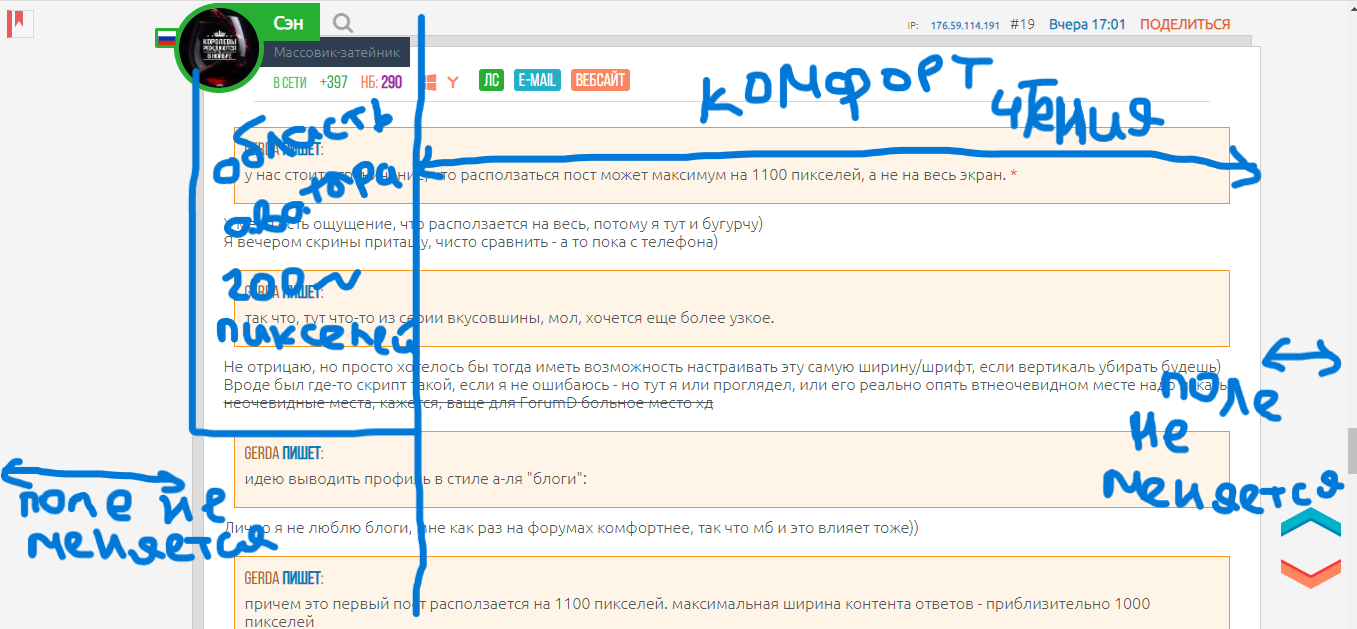Click the В СЕТИ online status
The width and height of the screenshot is (1357, 629).
click(290, 82)
